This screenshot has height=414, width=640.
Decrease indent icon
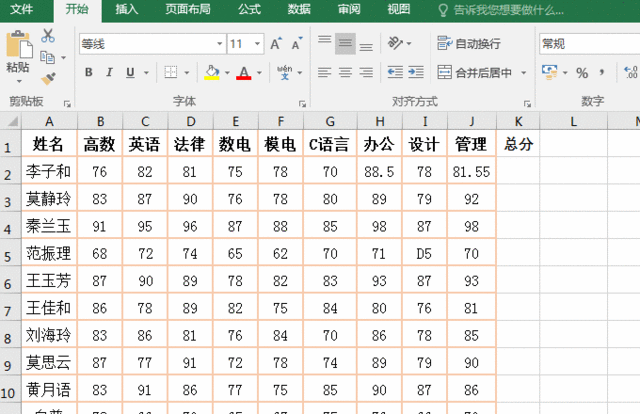coord(395,73)
